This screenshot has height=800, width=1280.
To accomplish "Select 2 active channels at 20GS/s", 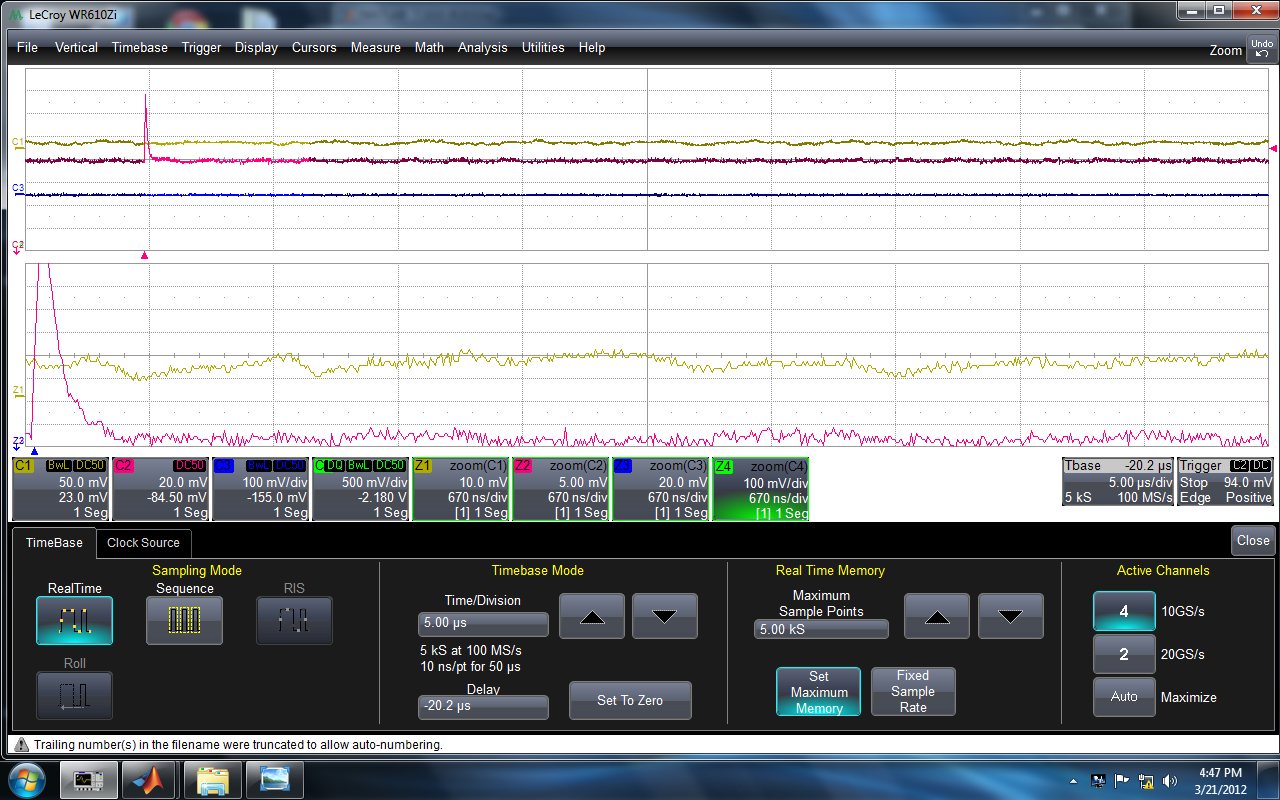I will 1123,654.
